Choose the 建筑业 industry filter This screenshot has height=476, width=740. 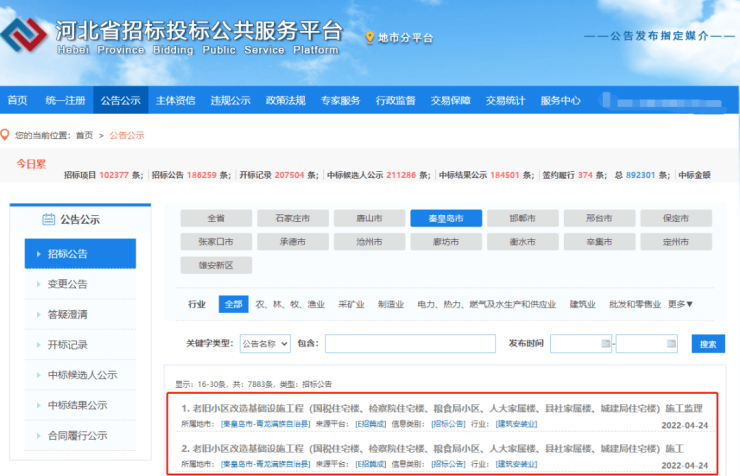tap(584, 304)
